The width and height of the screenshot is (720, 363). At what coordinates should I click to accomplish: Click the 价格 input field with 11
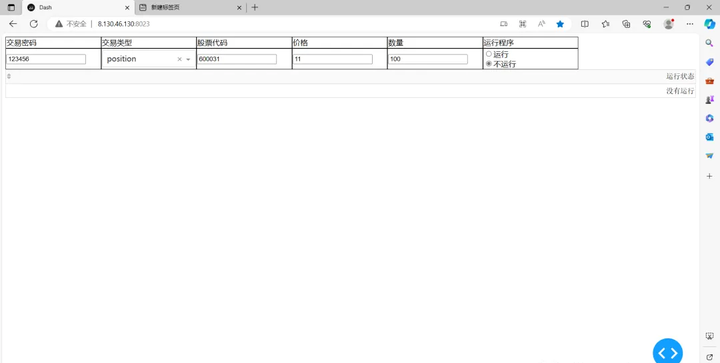click(x=333, y=59)
